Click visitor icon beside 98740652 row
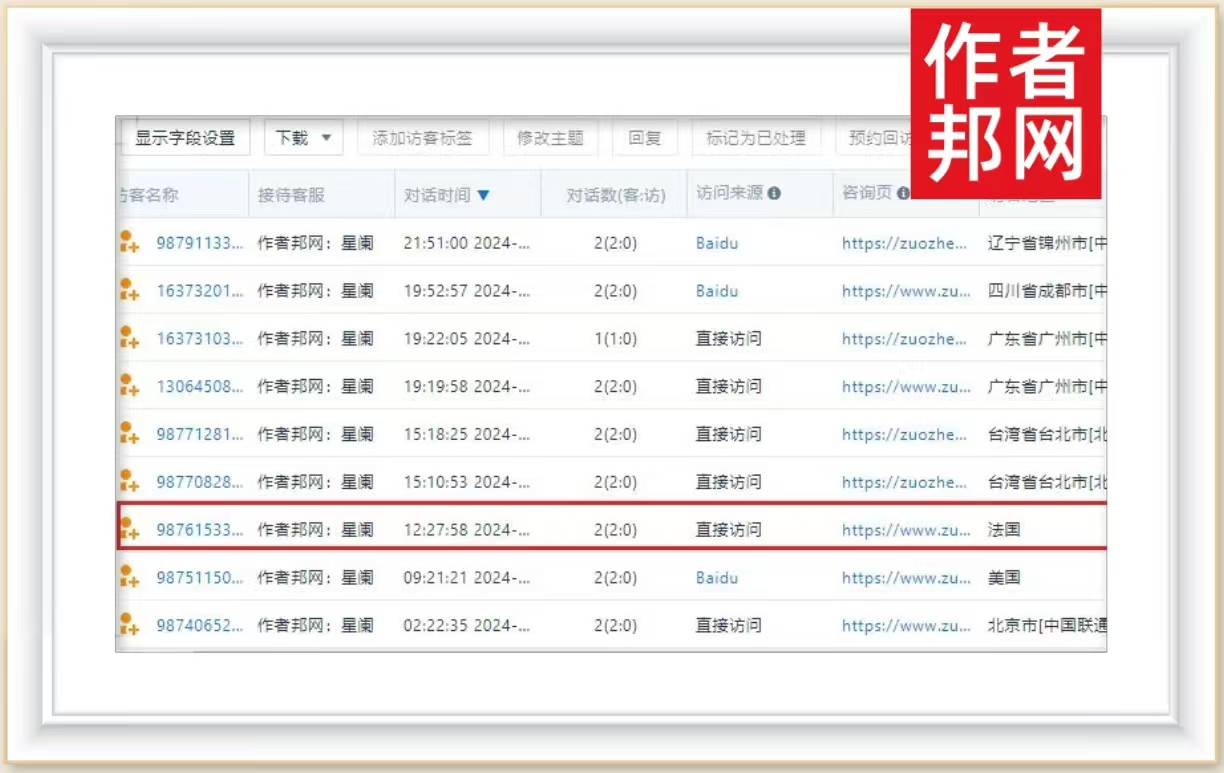Screen dimensions: 1224x773 point(129,625)
